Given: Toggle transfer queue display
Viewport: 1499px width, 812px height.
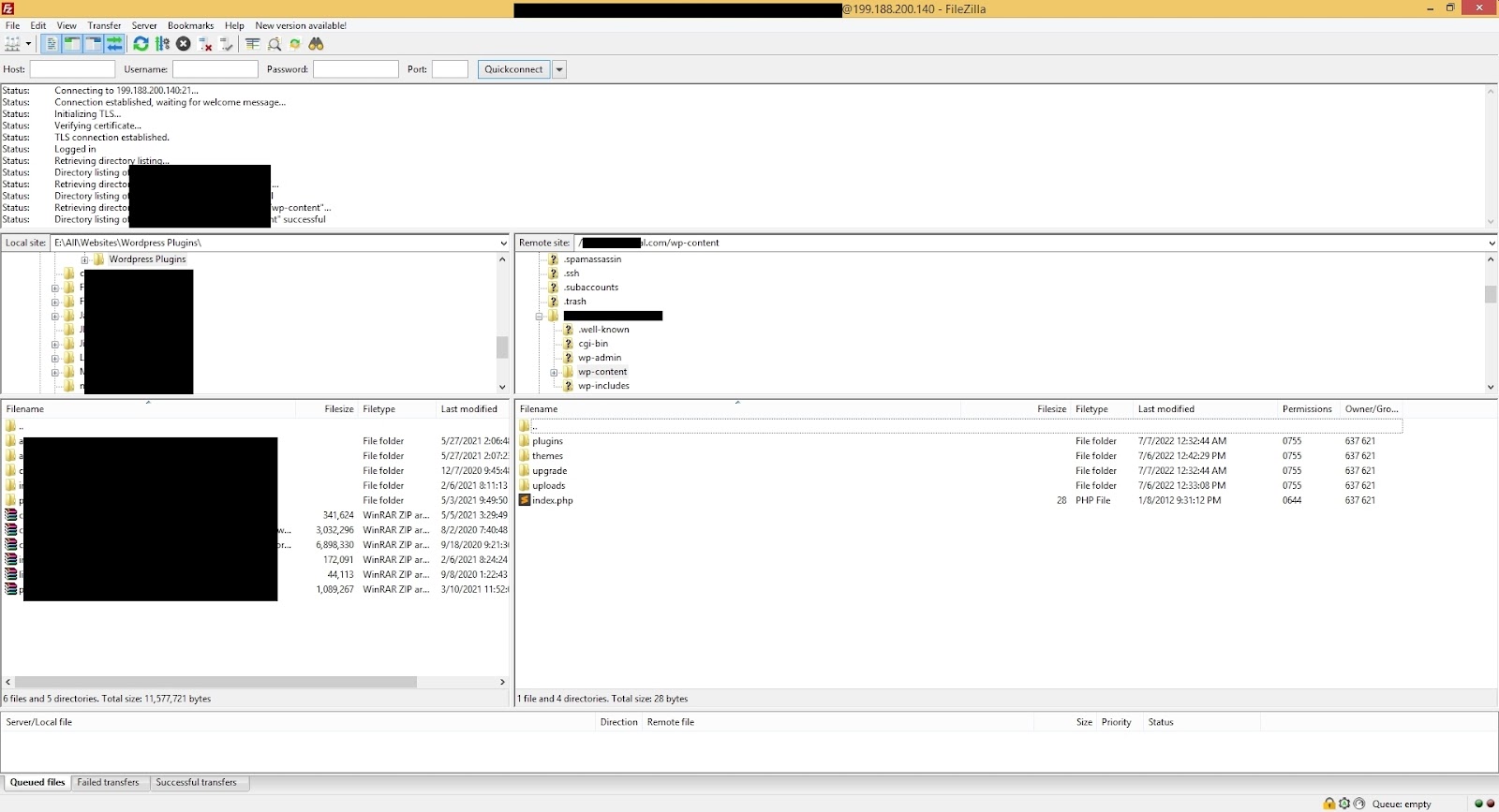Looking at the screenshot, I should point(113,44).
